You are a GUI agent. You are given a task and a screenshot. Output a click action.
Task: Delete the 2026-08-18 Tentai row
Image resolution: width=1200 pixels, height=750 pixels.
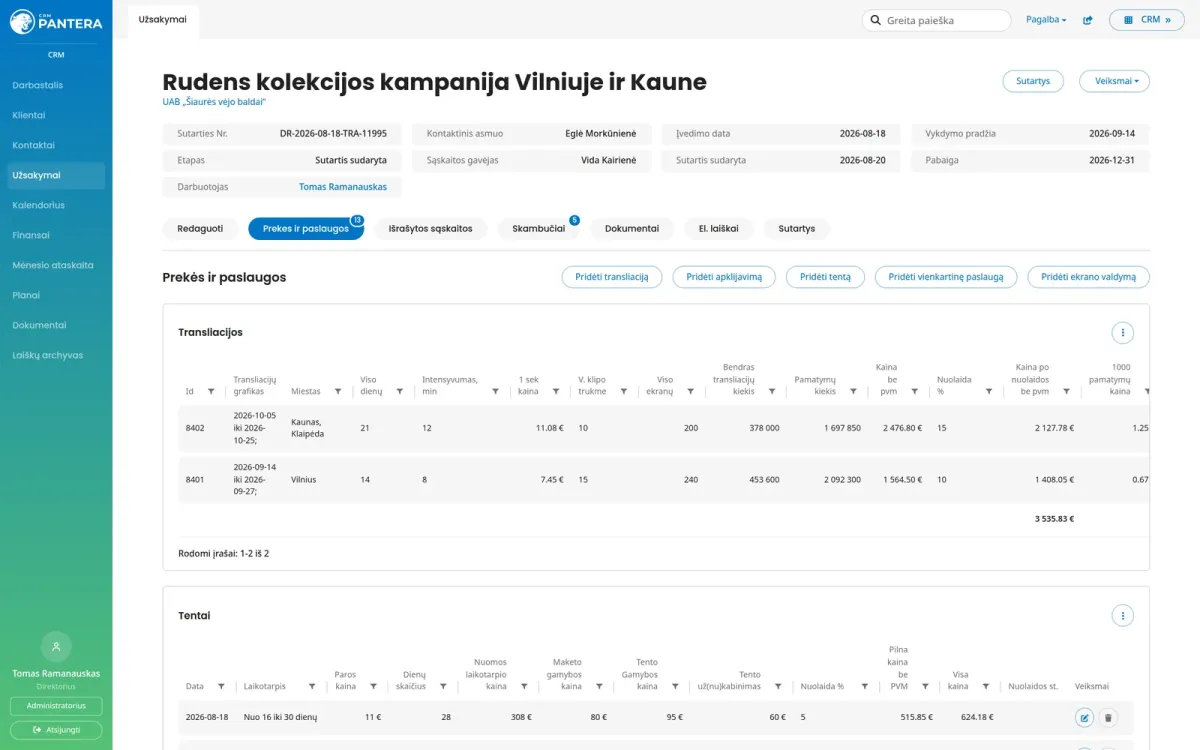pyautogui.click(x=1108, y=717)
